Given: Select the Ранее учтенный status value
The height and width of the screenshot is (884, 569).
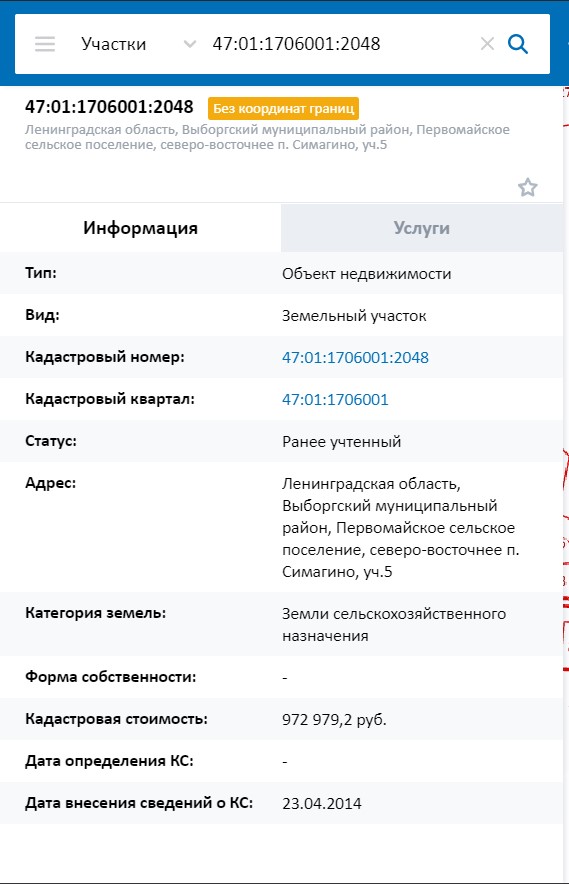Looking at the screenshot, I should pos(341,441).
